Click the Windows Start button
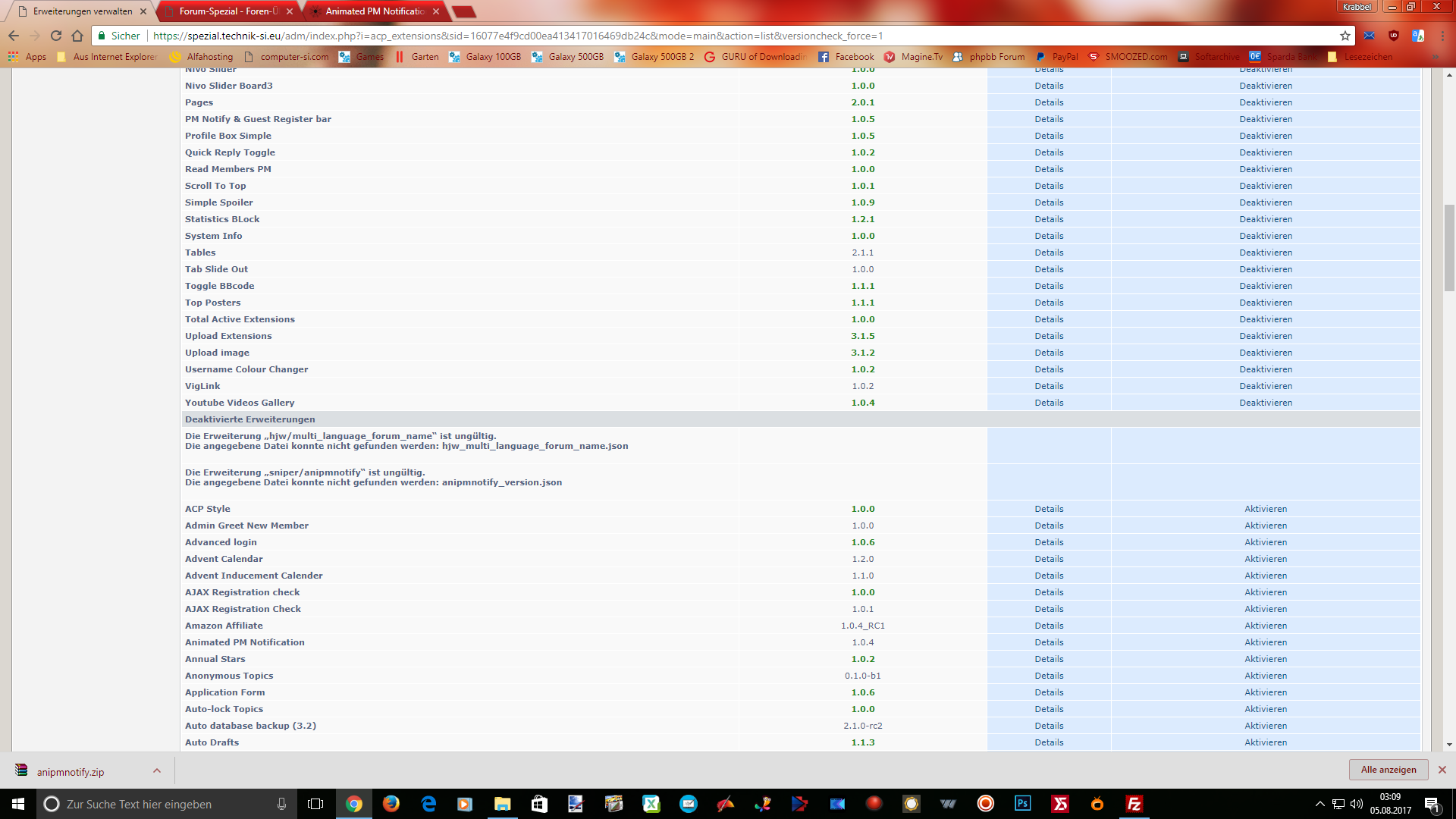The image size is (1456, 819). 18,804
